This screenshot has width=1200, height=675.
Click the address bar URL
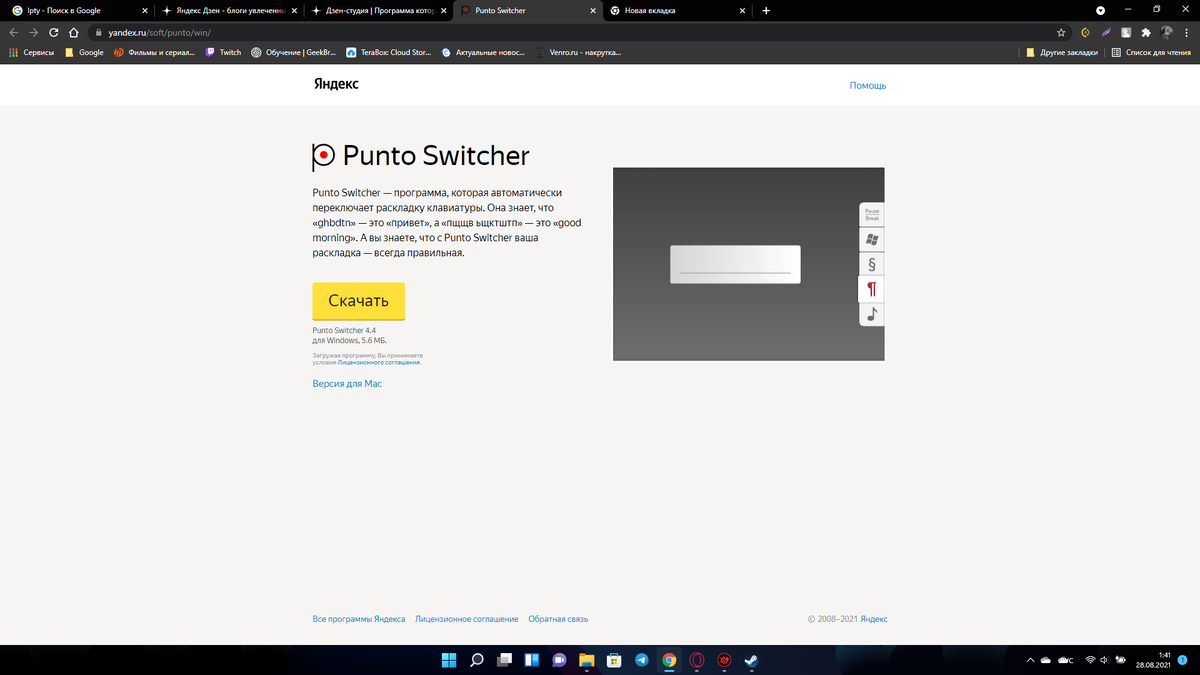(x=159, y=32)
